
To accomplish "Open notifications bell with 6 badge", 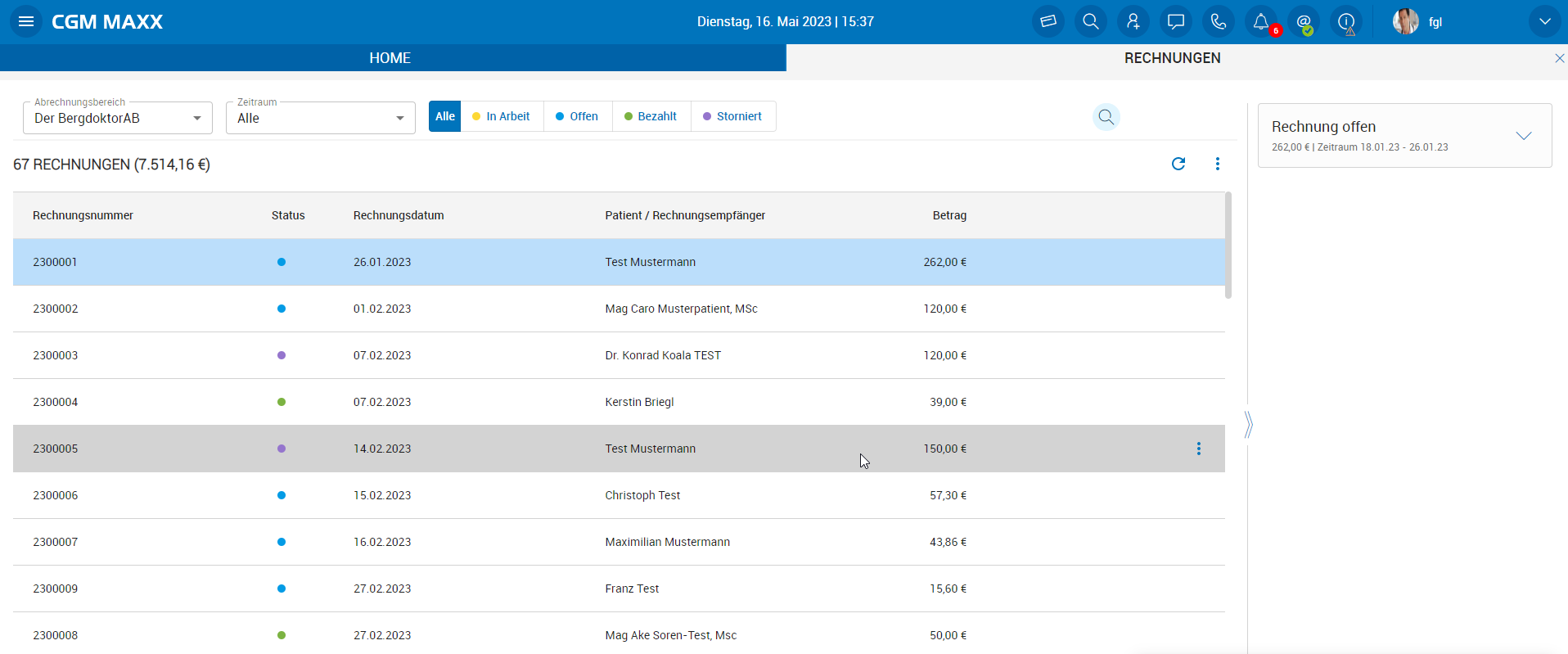I will click(x=1261, y=21).
